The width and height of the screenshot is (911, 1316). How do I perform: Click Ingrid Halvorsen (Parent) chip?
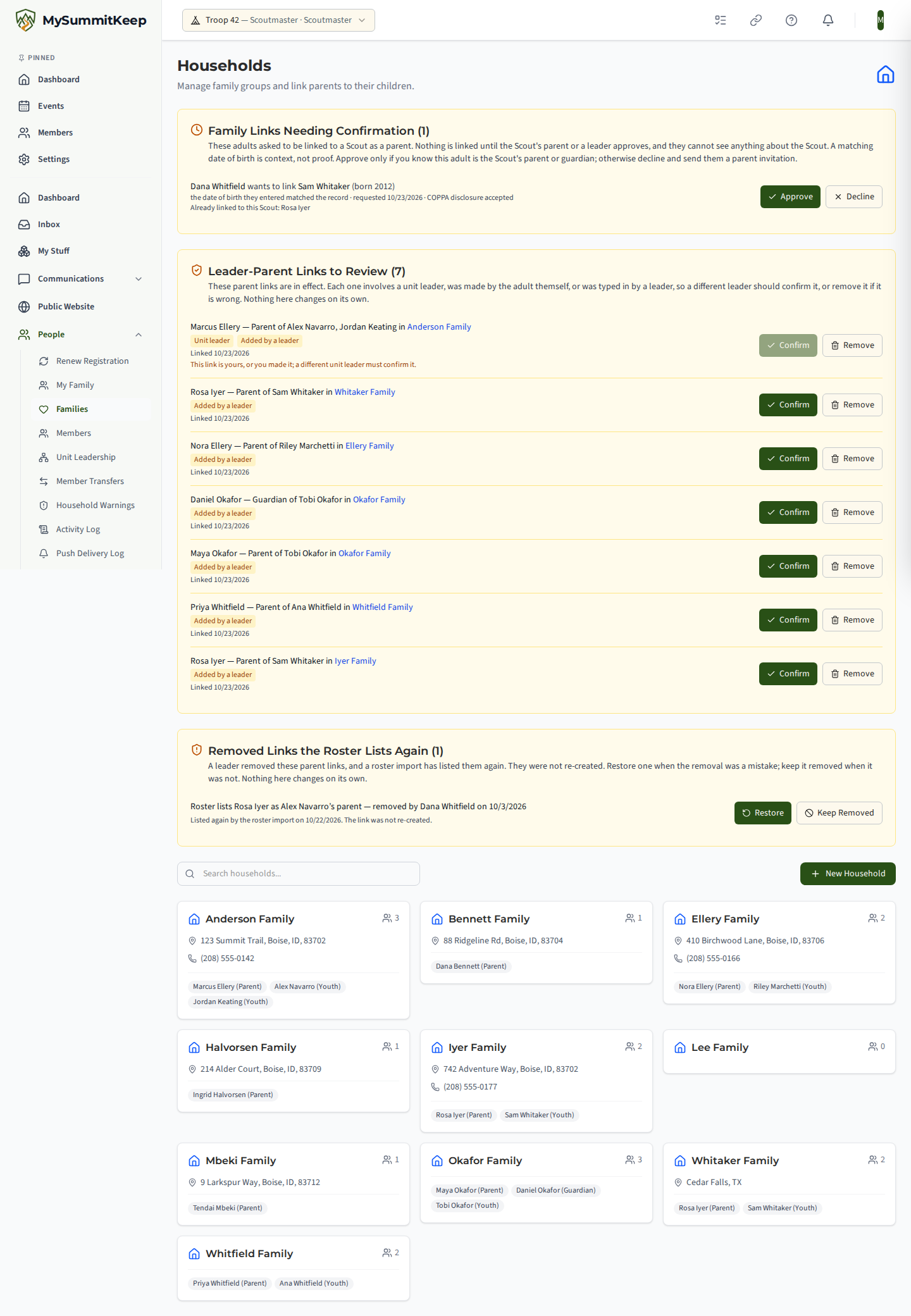click(233, 1095)
